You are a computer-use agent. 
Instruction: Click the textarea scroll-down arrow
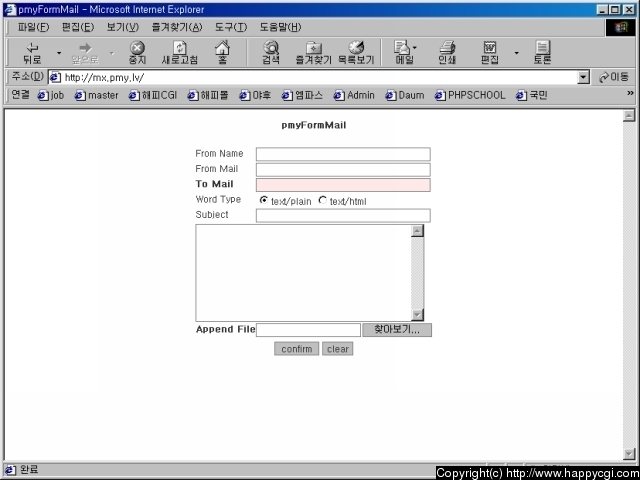pyautogui.click(x=417, y=315)
